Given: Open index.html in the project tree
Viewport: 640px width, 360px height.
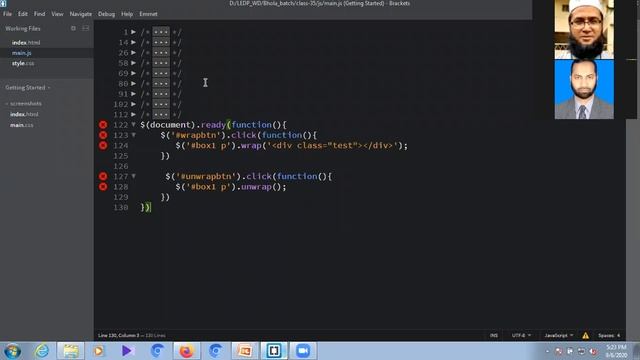Looking at the screenshot, I should (24, 114).
